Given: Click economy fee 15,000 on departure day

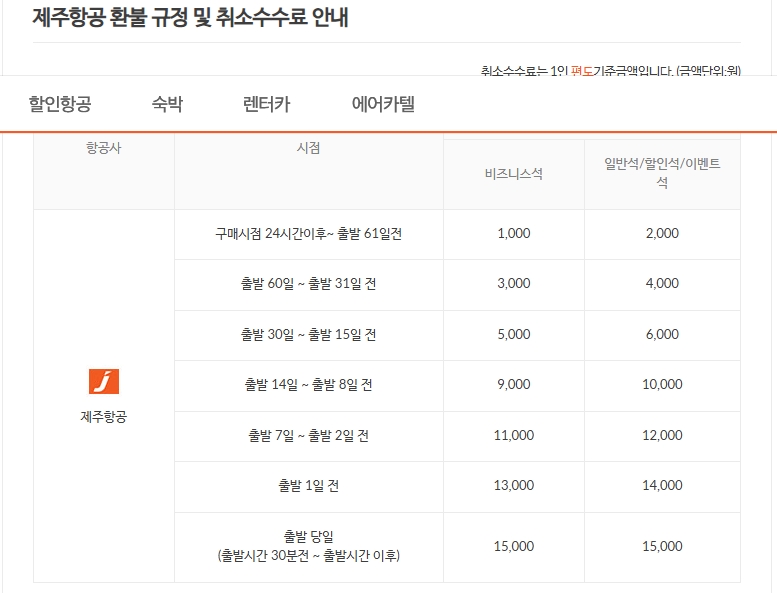Looking at the screenshot, I should point(662,546).
